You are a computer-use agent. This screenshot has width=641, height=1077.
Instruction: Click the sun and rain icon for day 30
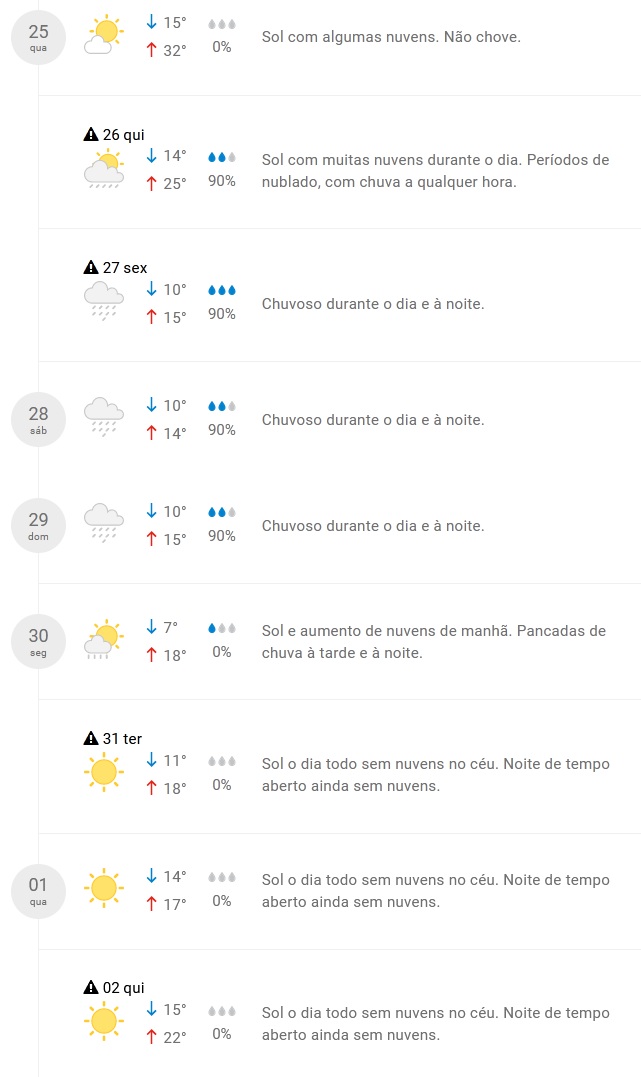(103, 640)
